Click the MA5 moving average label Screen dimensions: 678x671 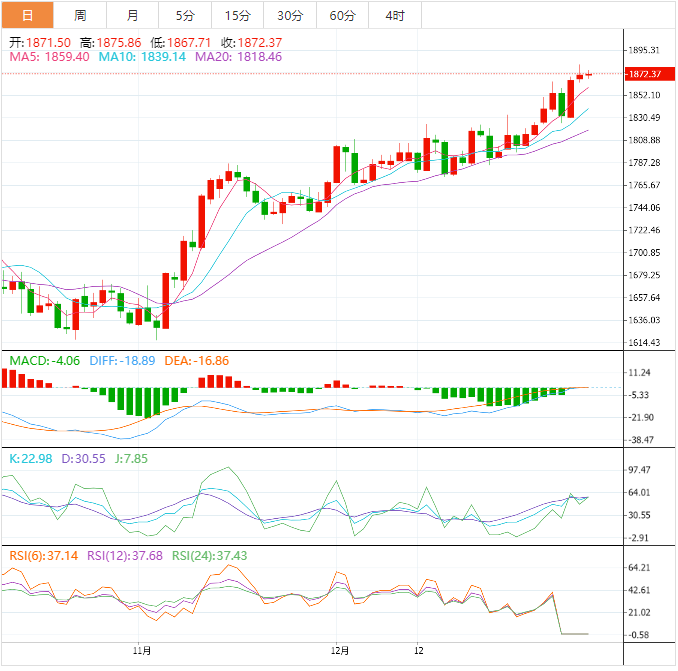[x=49, y=57]
